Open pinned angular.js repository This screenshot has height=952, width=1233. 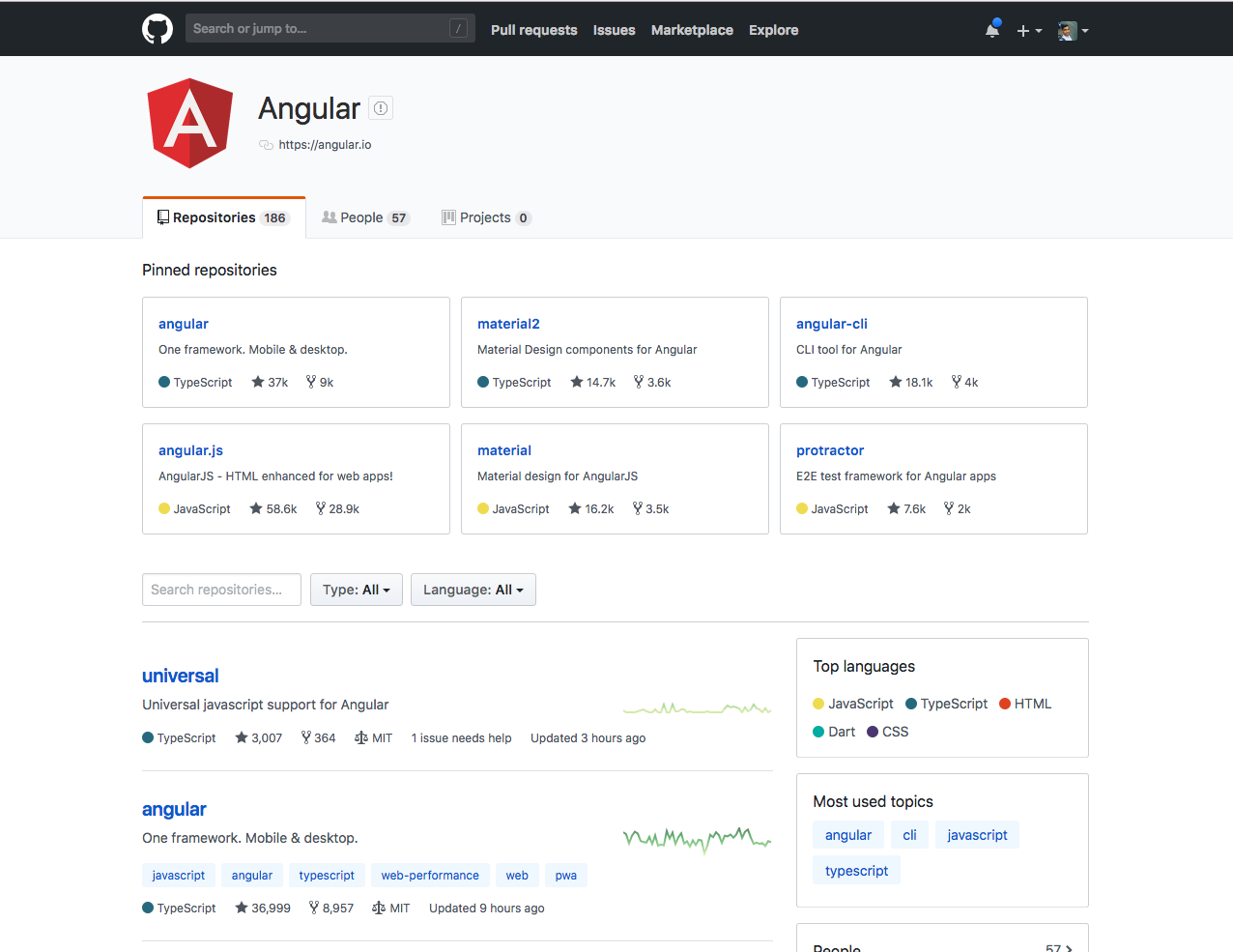click(190, 450)
